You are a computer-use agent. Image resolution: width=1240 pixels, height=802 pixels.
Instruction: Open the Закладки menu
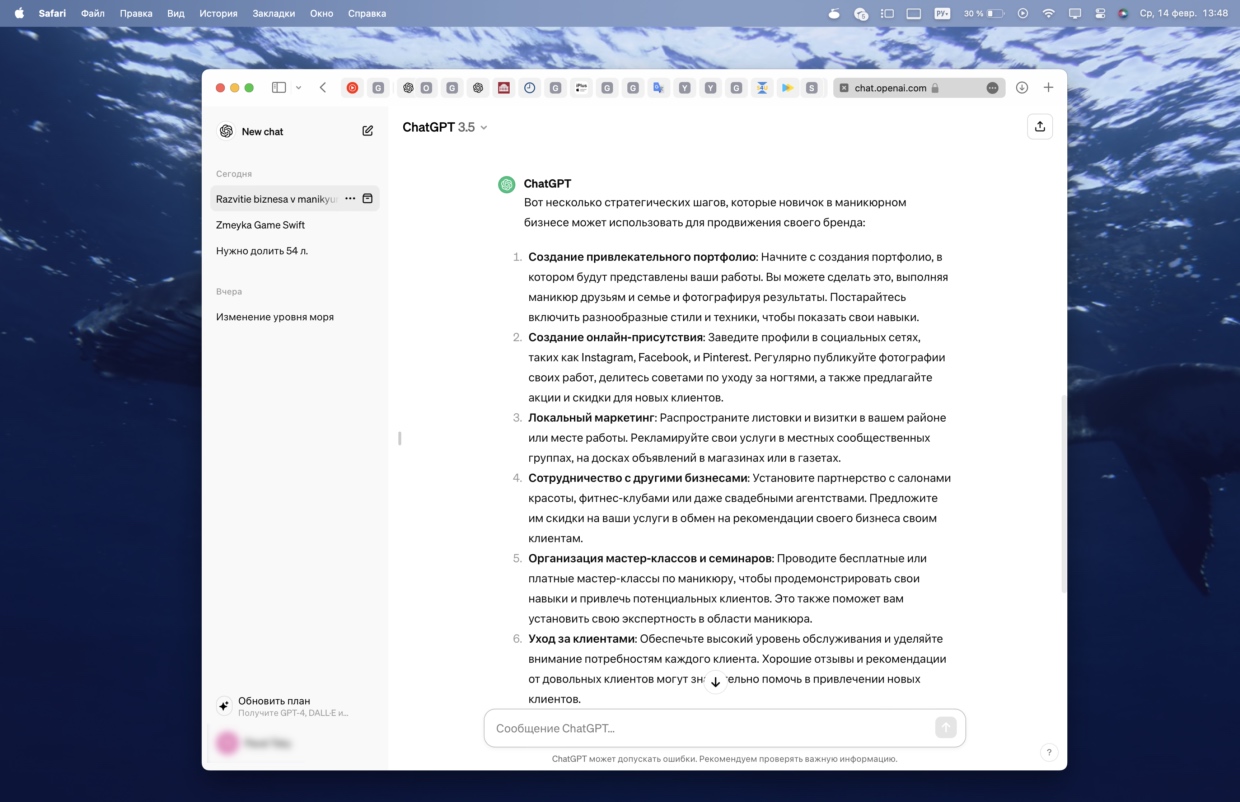pyautogui.click(x=274, y=13)
